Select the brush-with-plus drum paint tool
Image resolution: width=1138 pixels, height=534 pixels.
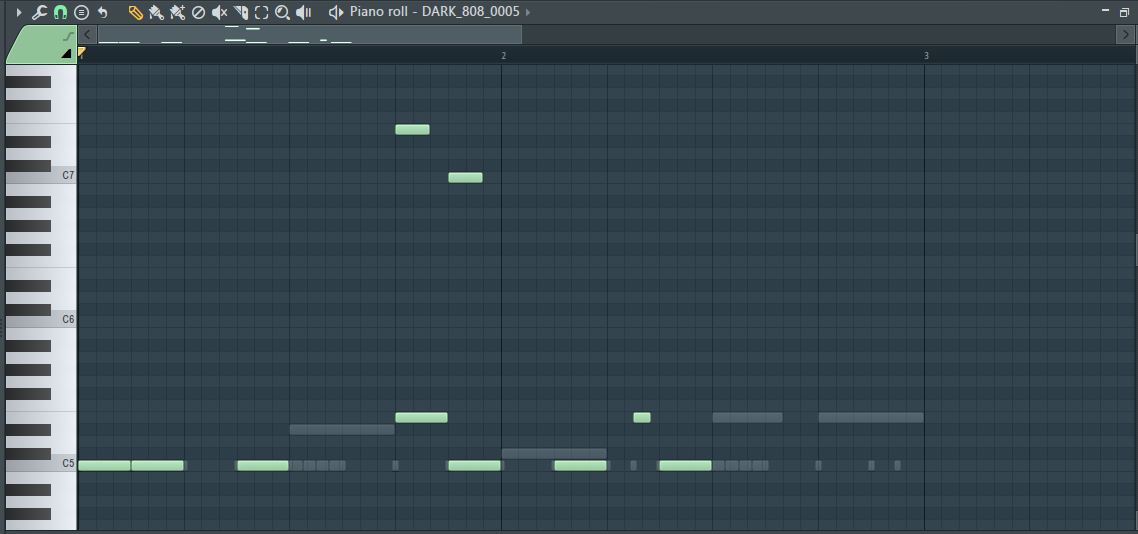click(177, 12)
